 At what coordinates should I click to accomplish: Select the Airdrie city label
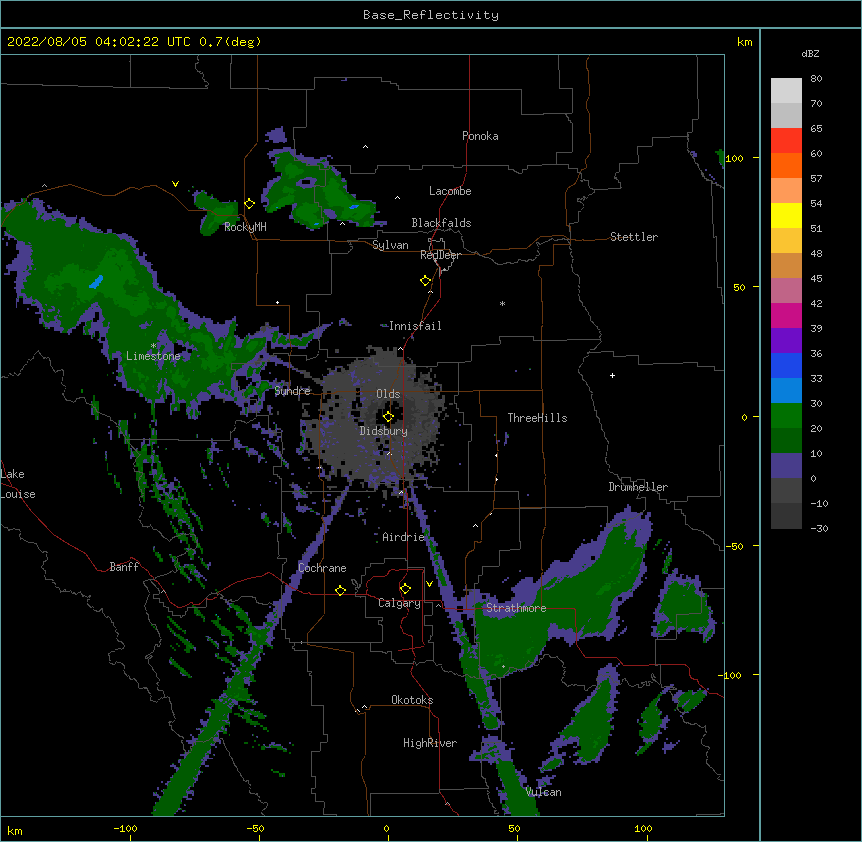[404, 537]
